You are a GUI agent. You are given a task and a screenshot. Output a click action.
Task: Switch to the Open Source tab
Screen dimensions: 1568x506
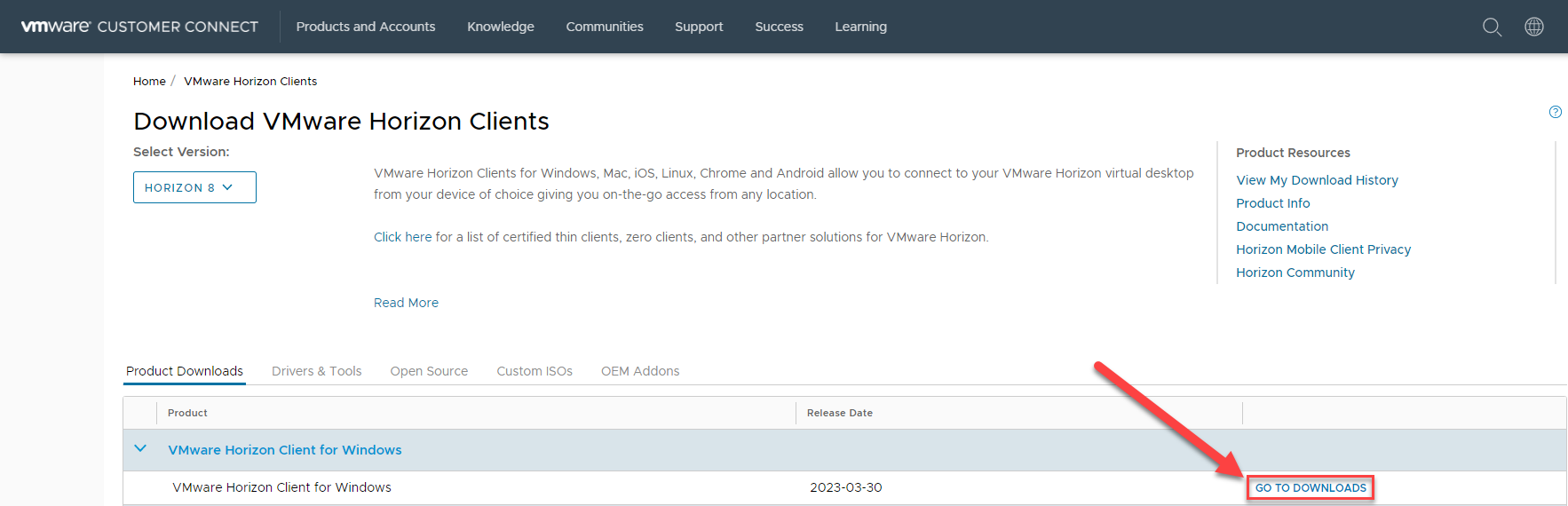click(429, 371)
